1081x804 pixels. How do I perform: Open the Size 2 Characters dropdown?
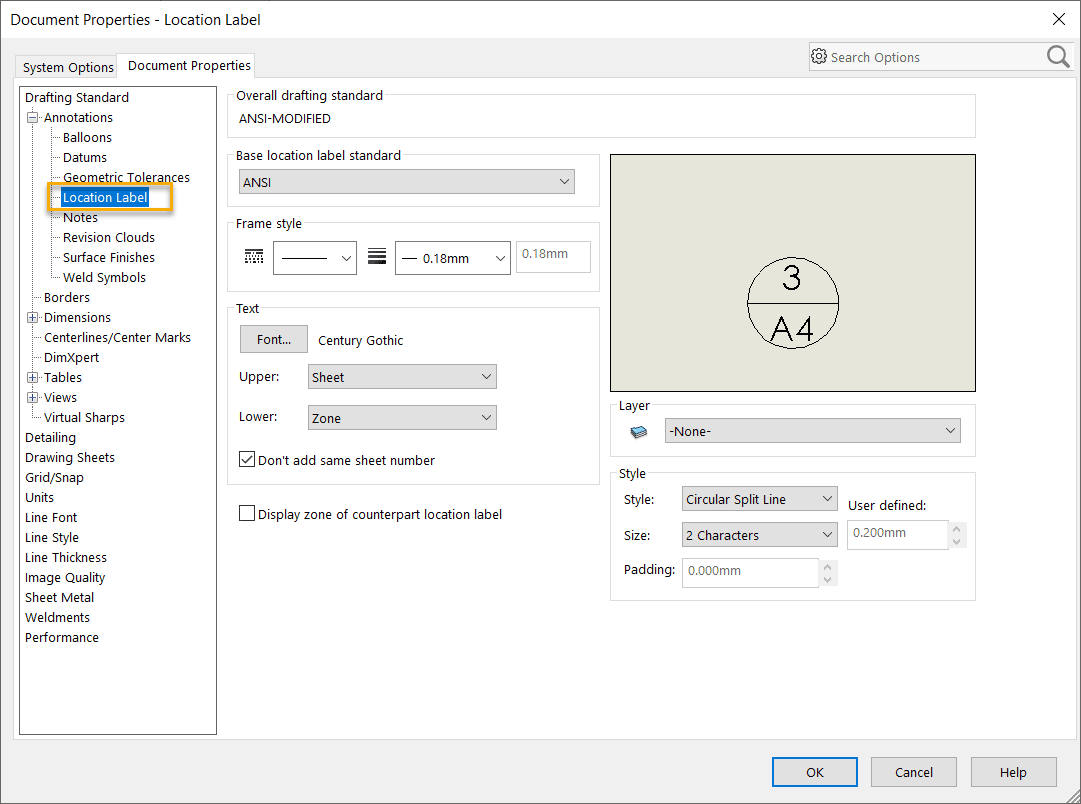pyautogui.click(x=760, y=534)
